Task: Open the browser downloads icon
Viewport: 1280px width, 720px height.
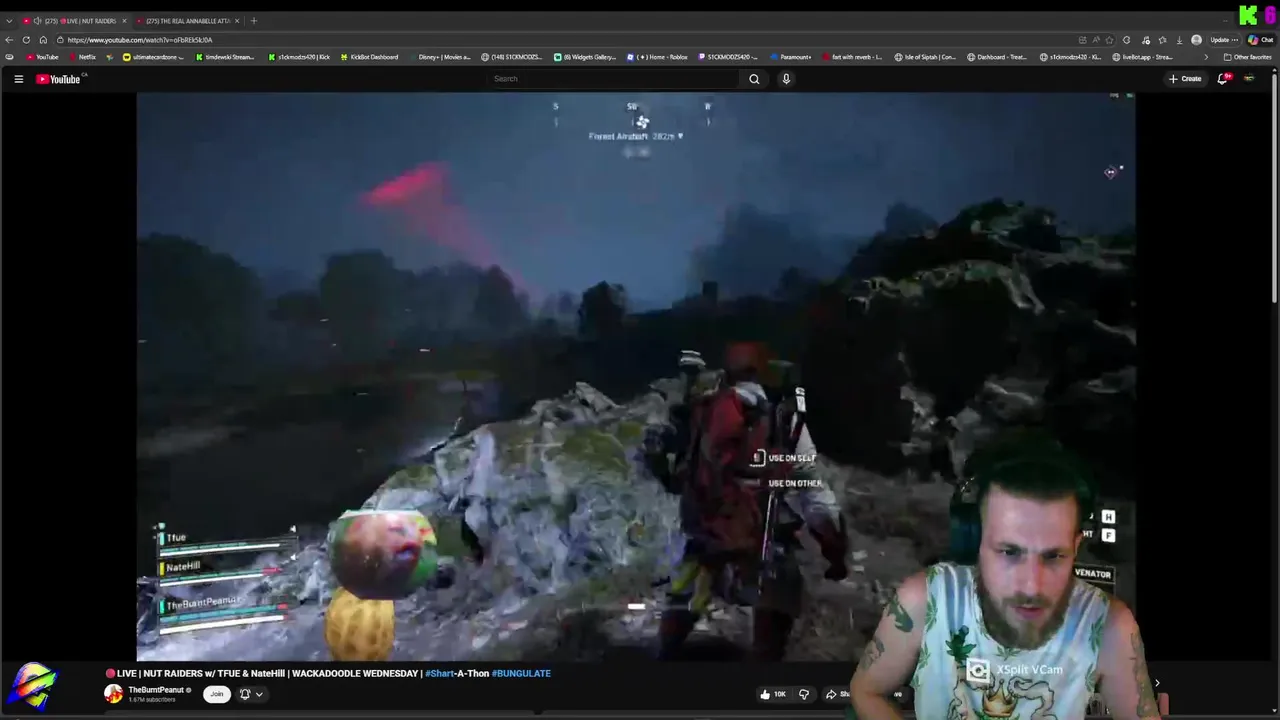Action: [1179, 40]
